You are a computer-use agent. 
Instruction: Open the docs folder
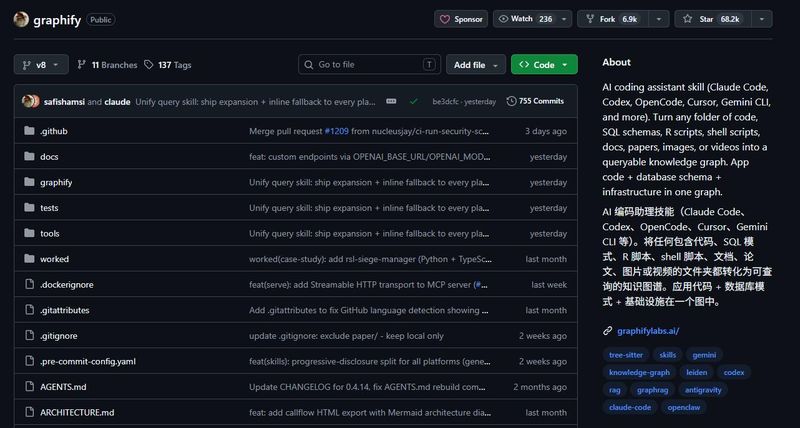[49, 157]
